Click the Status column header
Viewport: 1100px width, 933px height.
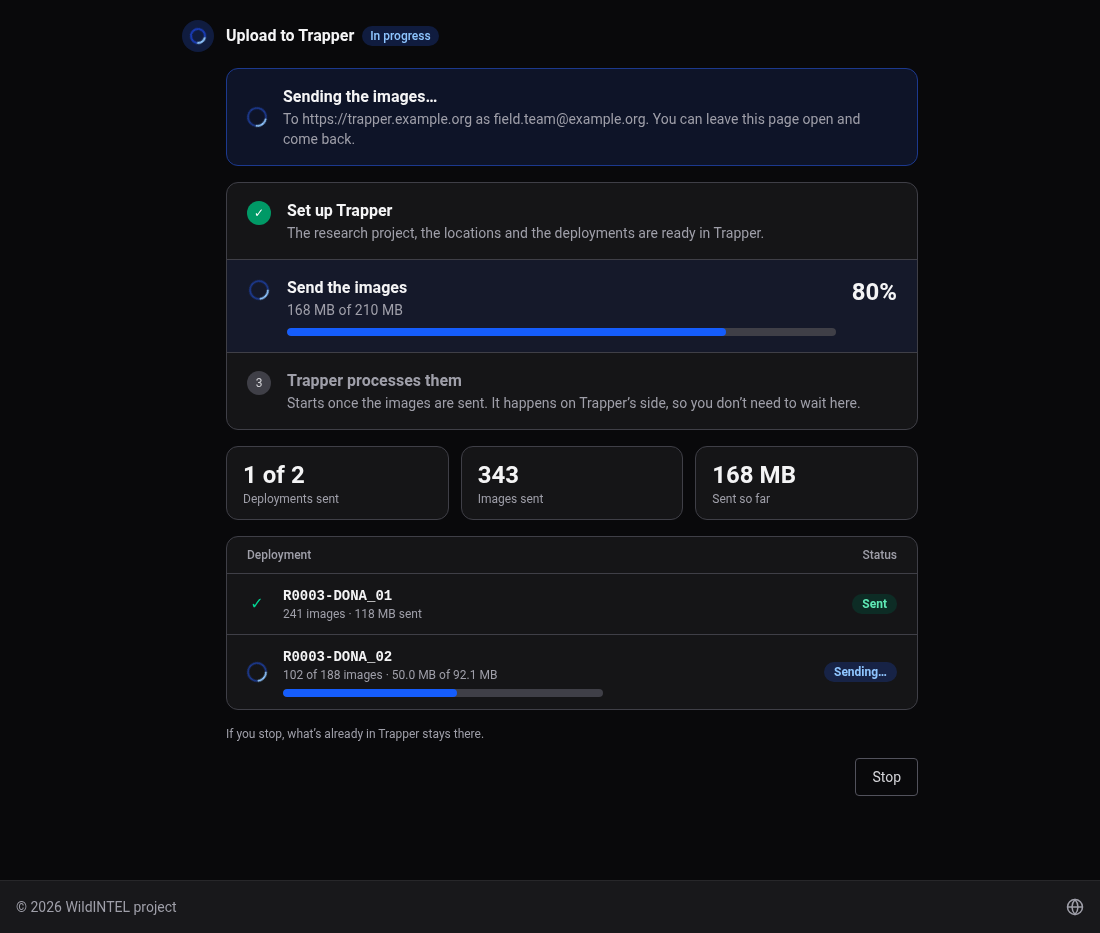(x=879, y=555)
